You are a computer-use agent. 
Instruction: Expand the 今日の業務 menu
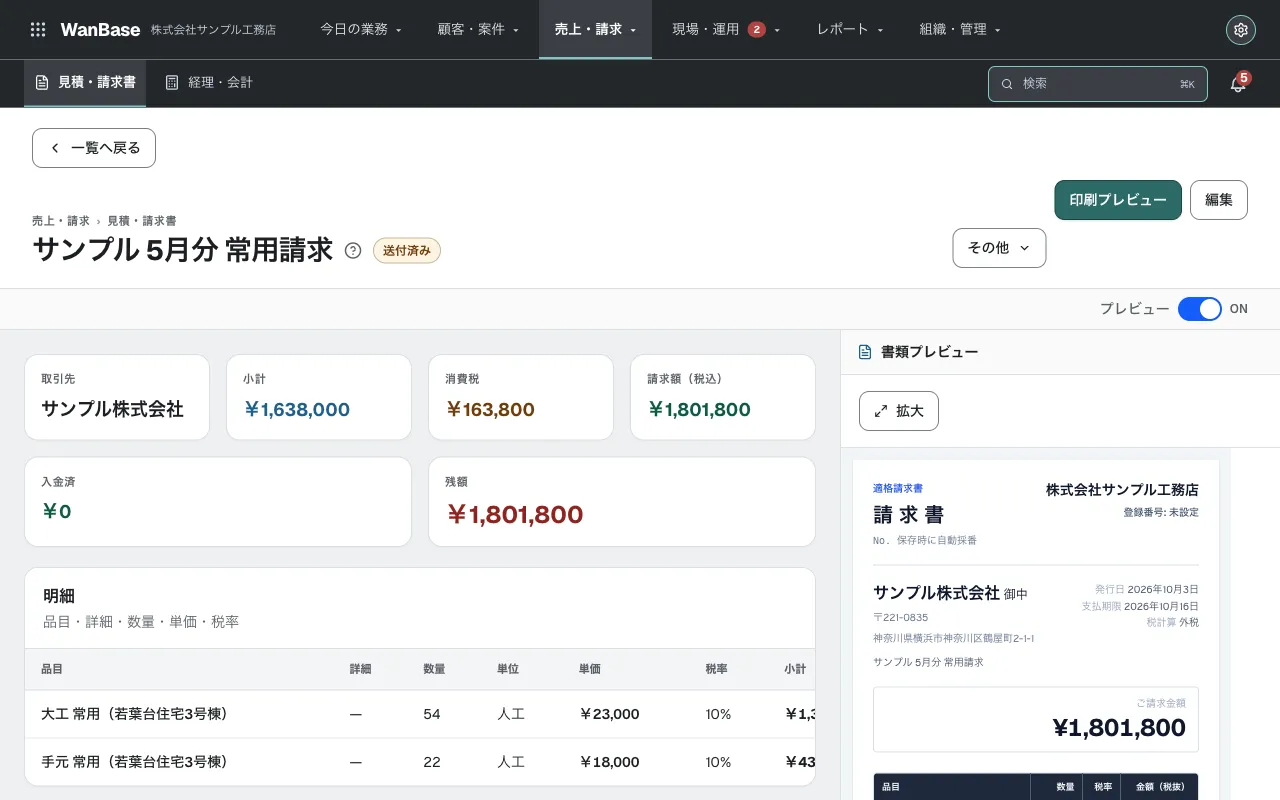pyautogui.click(x=361, y=29)
